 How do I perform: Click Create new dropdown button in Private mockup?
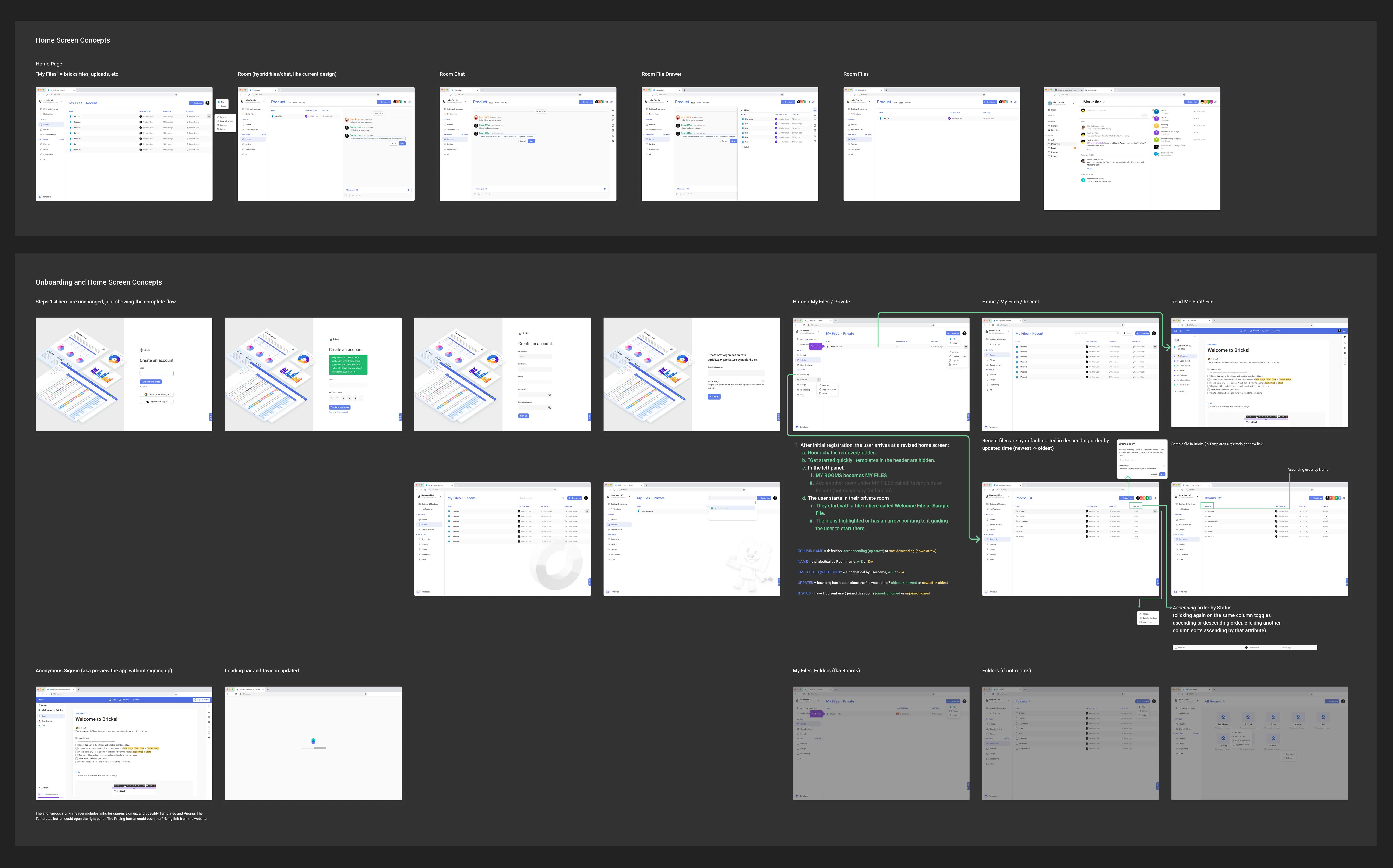(953, 334)
